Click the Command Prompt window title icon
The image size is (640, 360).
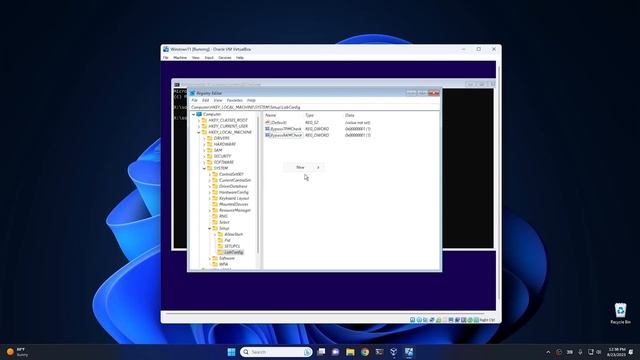177,84
